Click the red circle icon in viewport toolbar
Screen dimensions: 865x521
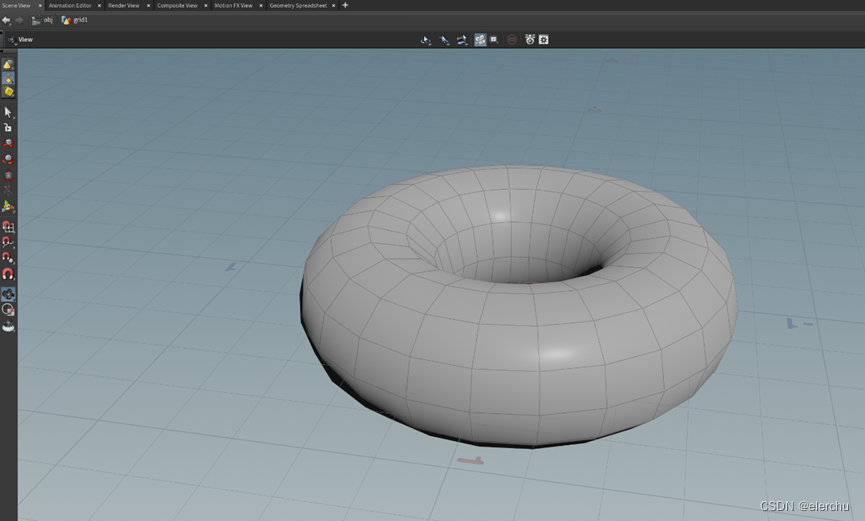511,40
